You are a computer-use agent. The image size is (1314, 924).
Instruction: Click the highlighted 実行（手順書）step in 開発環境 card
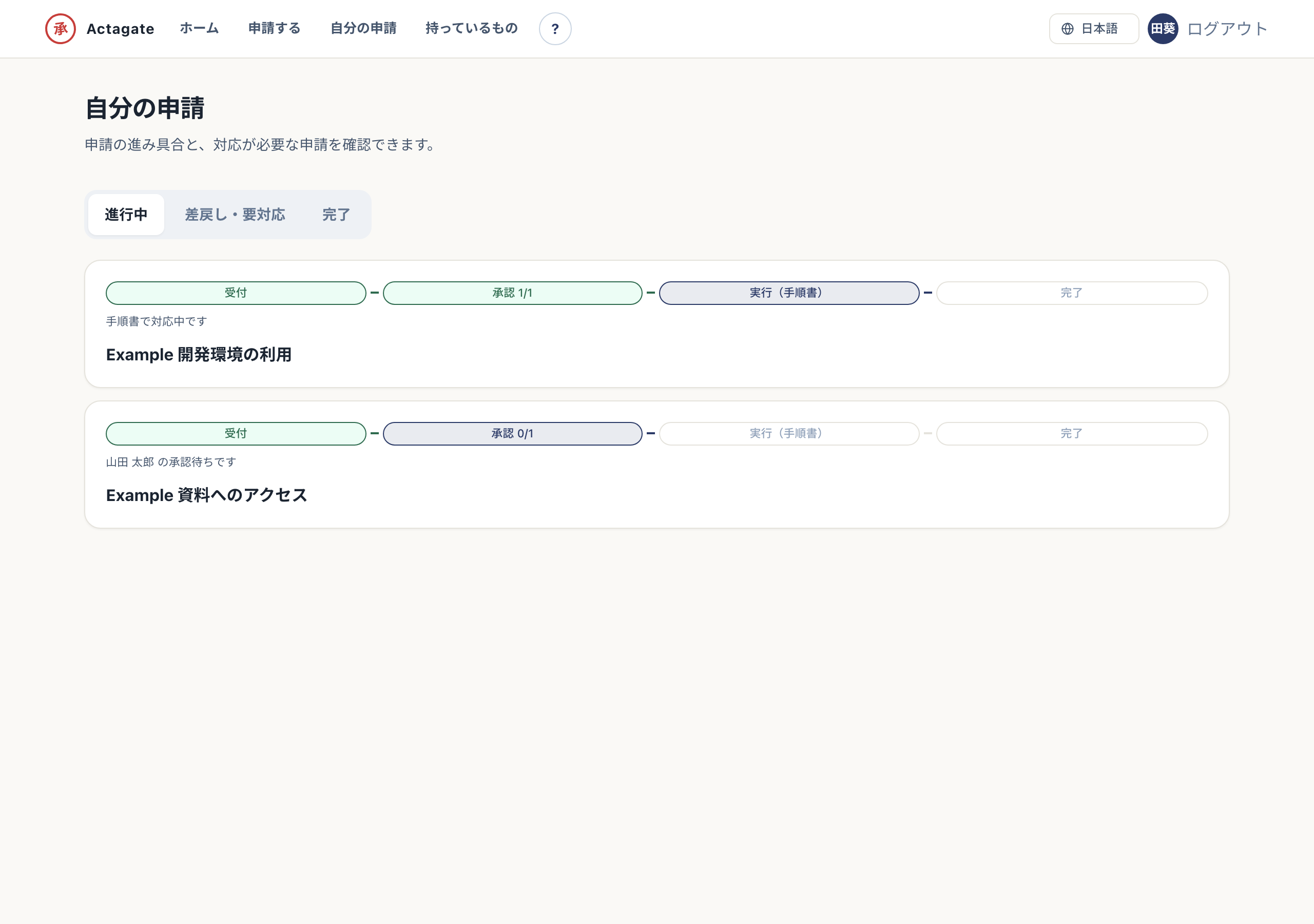[x=789, y=293]
